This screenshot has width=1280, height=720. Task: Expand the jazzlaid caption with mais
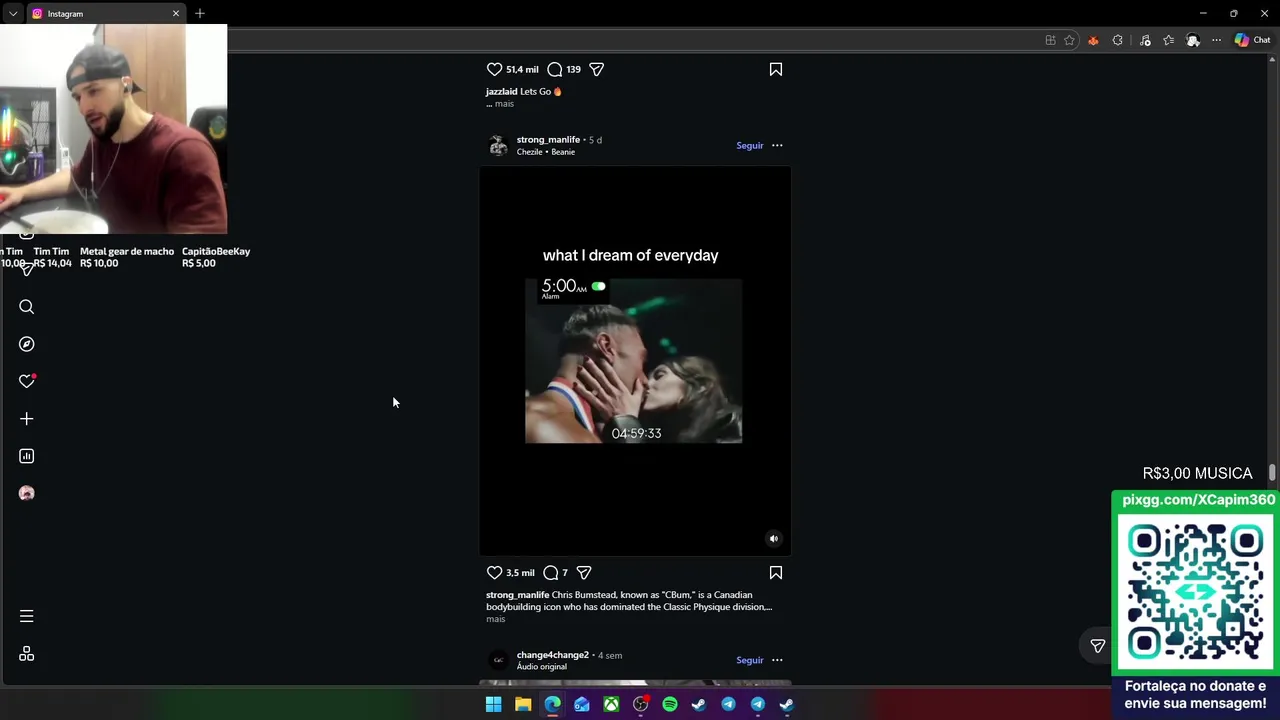point(504,104)
